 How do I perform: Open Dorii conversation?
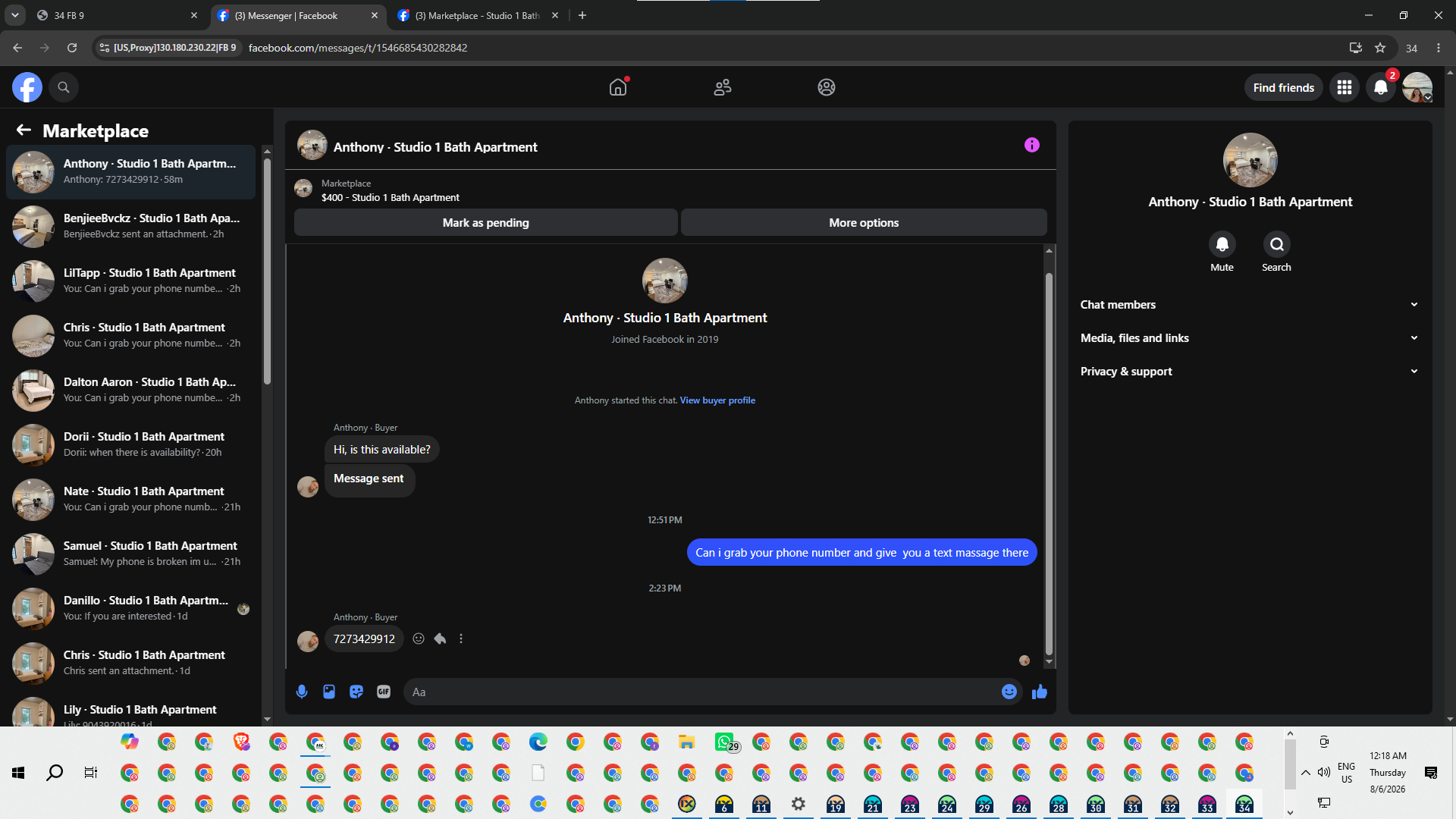point(130,444)
